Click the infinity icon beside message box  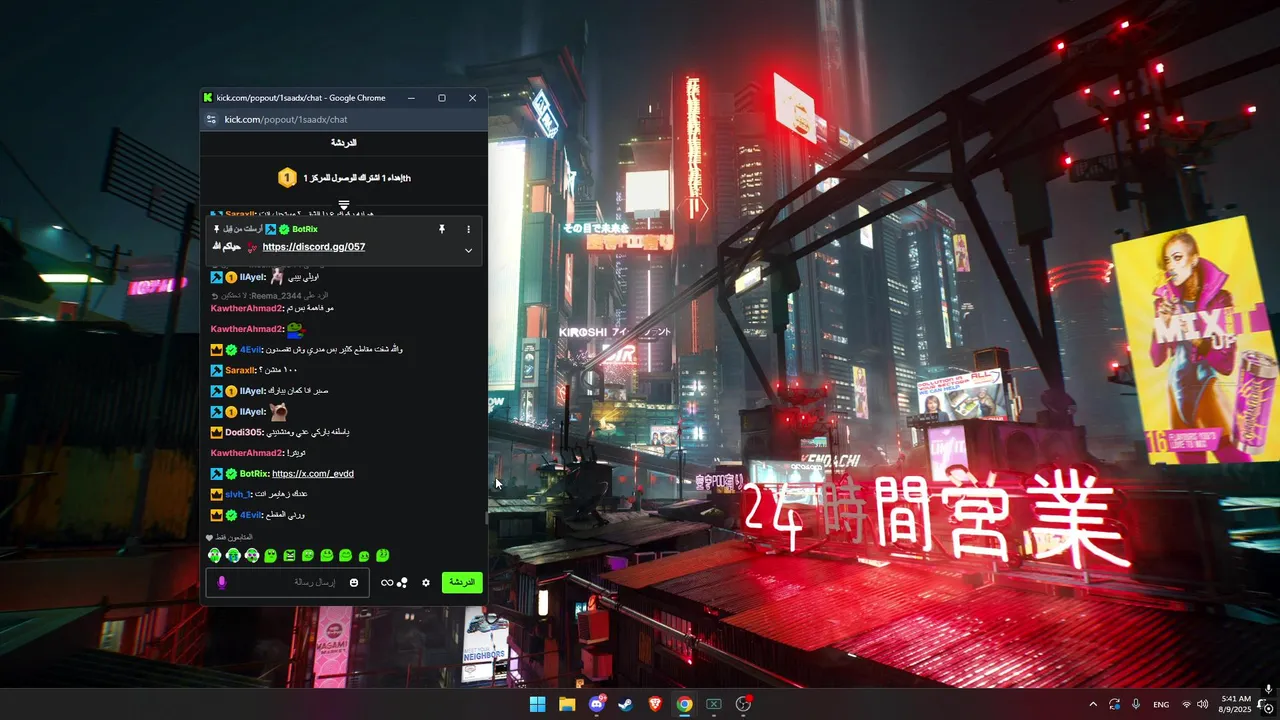click(x=387, y=582)
